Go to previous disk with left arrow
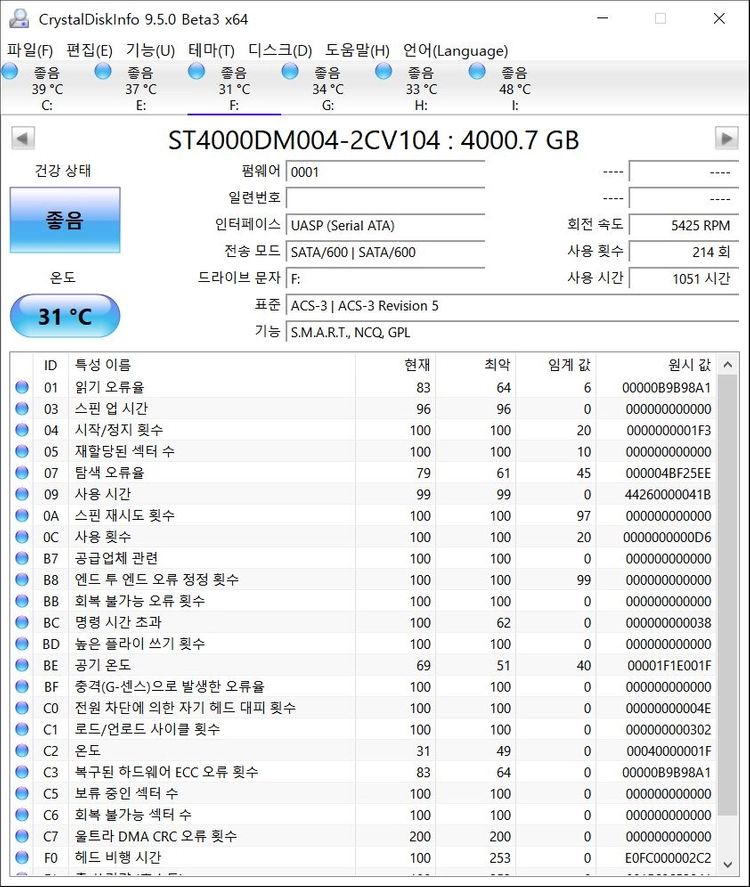The height and width of the screenshot is (887, 750). click(x=23, y=139)
